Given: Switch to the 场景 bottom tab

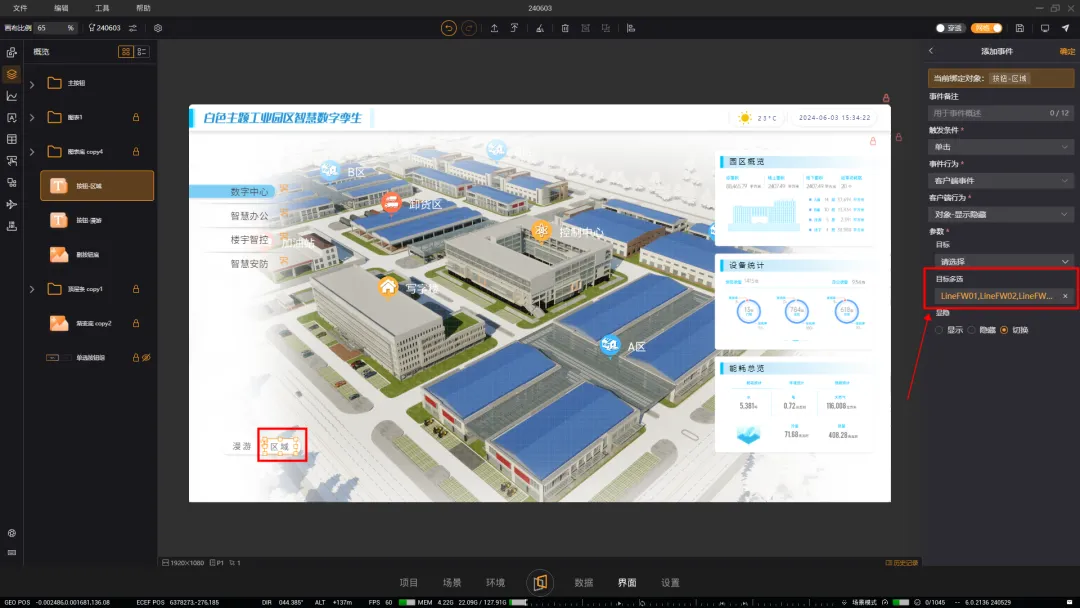Looking at the screenshot, I should click(452, 583).
